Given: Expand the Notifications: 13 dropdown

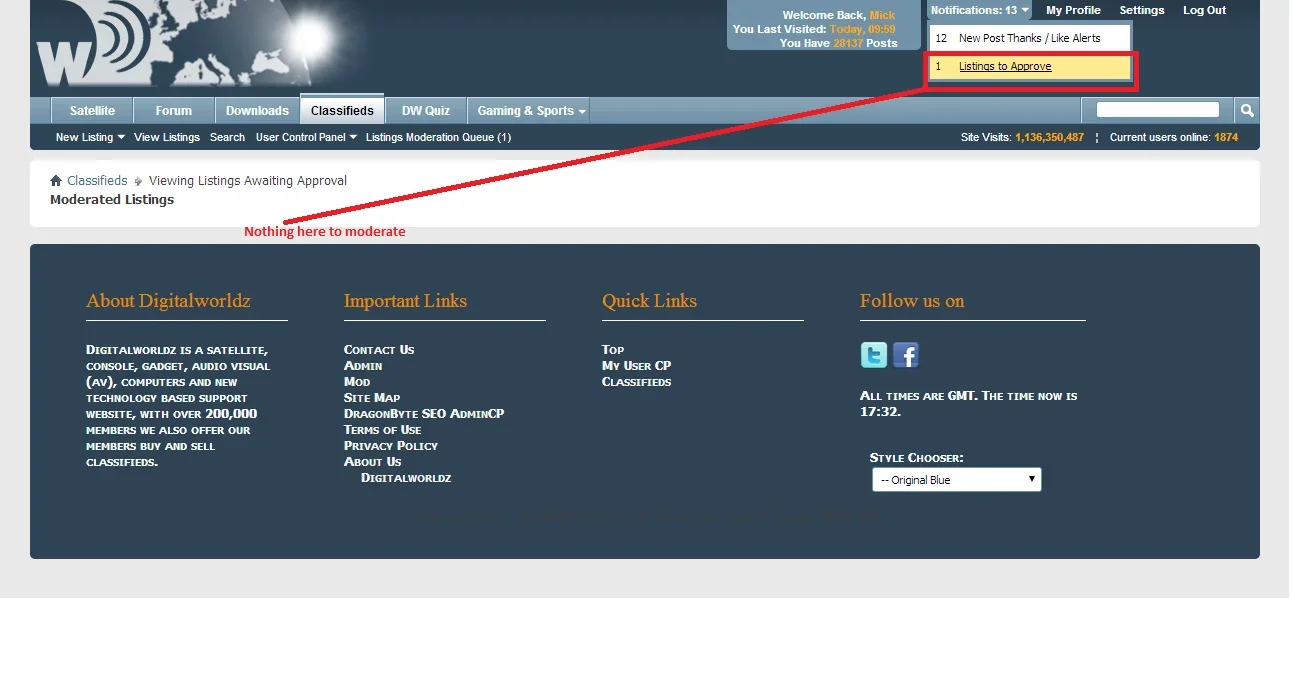Looking at the screenshot, I should tap(979, 10).
